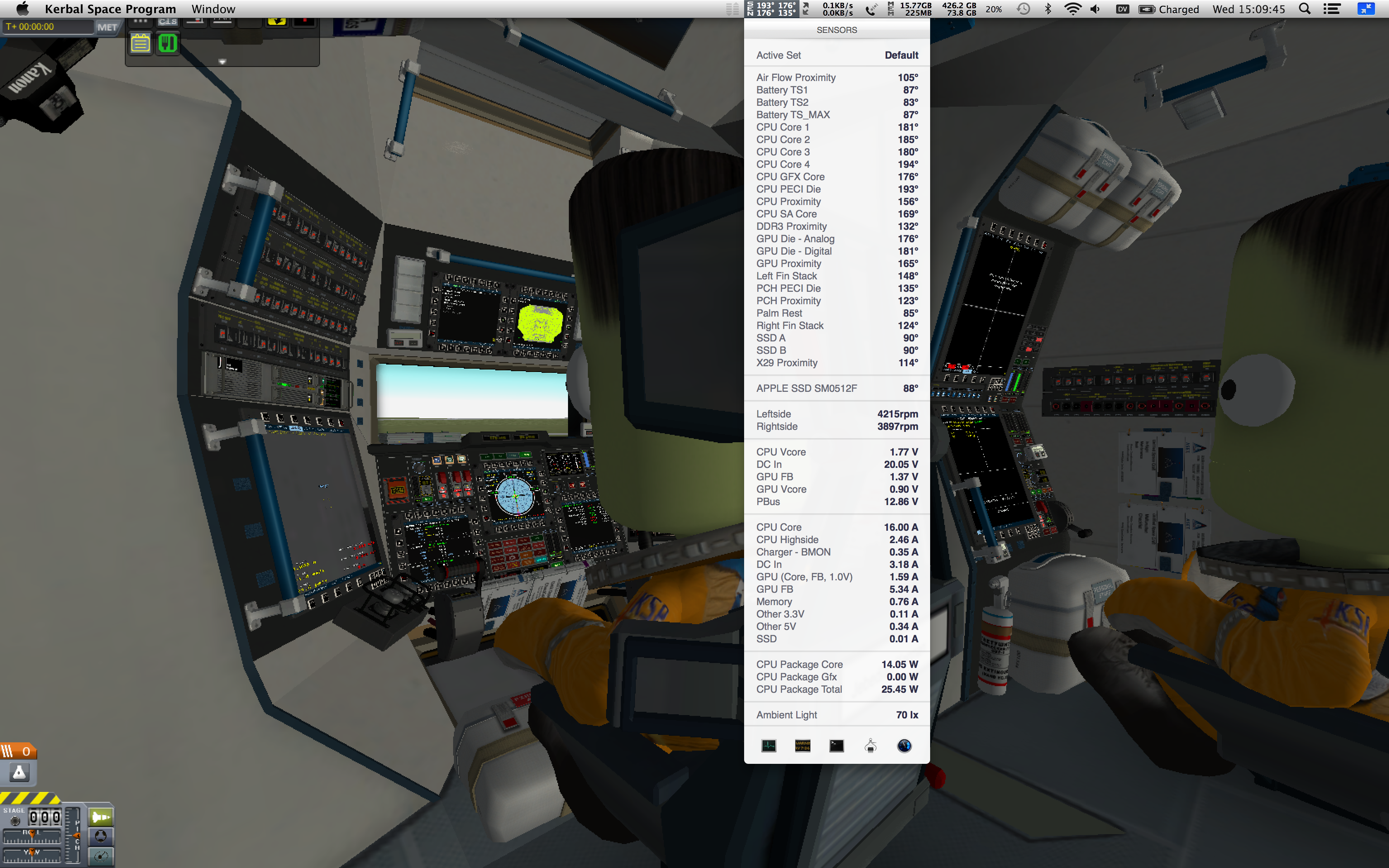Select the Ambient Light row
This screenshot has height=868, width=1389.
[x=837, y=715]
